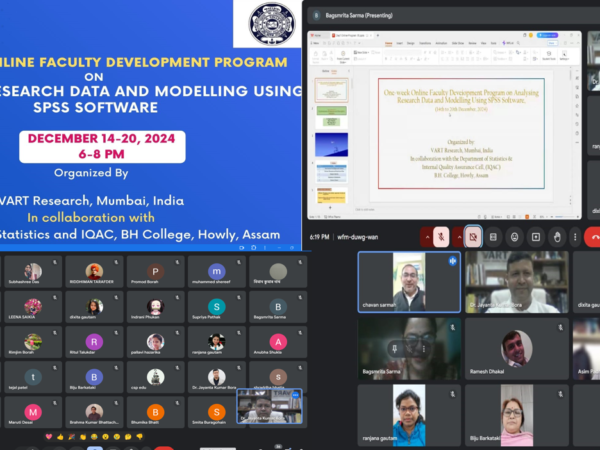Screen dimensions: 600x450
Task: Click Anubha Shukla's pink A avatar
Action: point(278,342)
